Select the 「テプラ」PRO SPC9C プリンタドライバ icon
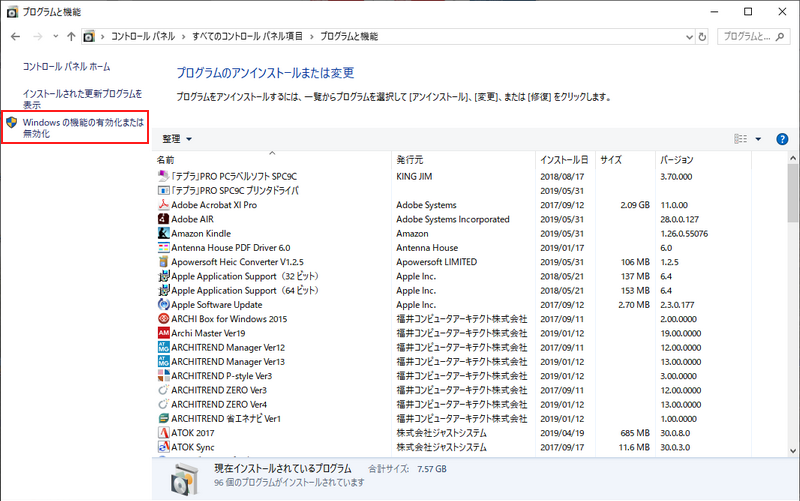This screenshot has width=800, height=501. [163, 190]
